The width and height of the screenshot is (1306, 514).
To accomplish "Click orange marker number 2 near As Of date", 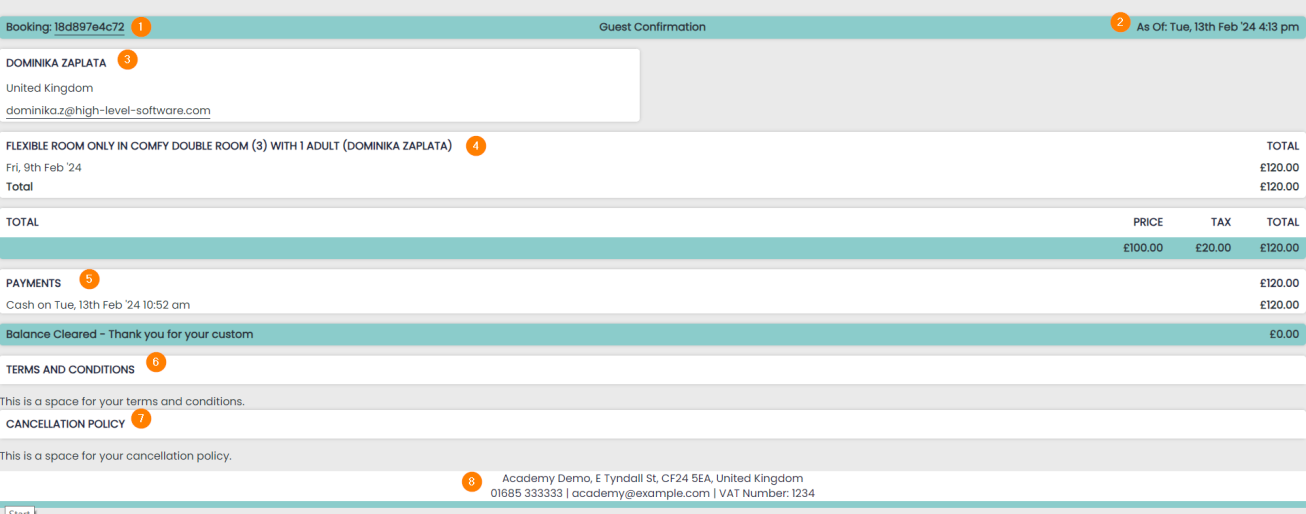I will point(1120,22).
